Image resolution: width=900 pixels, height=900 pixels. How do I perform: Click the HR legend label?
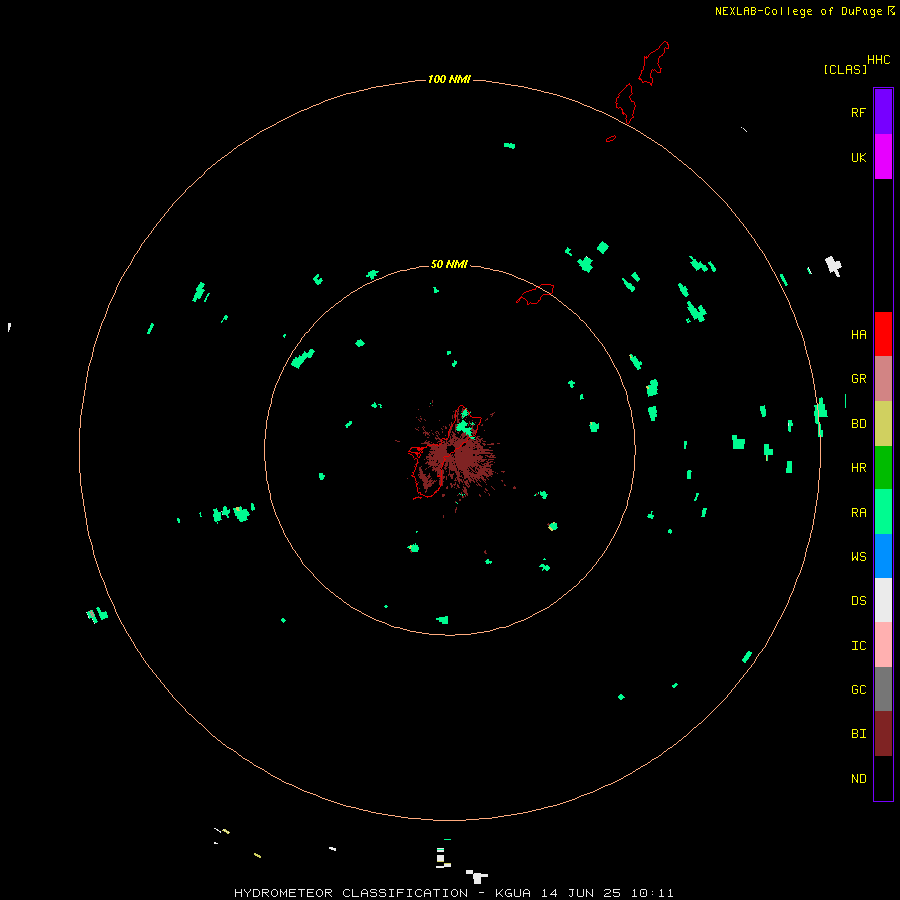858,467
